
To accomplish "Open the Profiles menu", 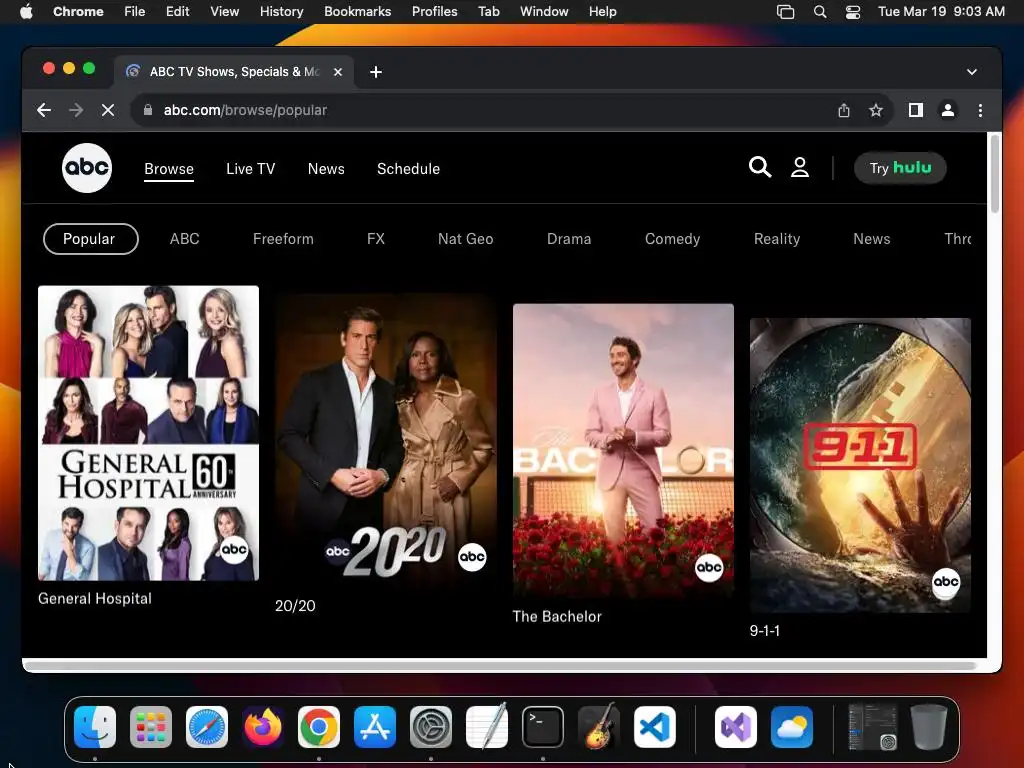I will point(434,11).
